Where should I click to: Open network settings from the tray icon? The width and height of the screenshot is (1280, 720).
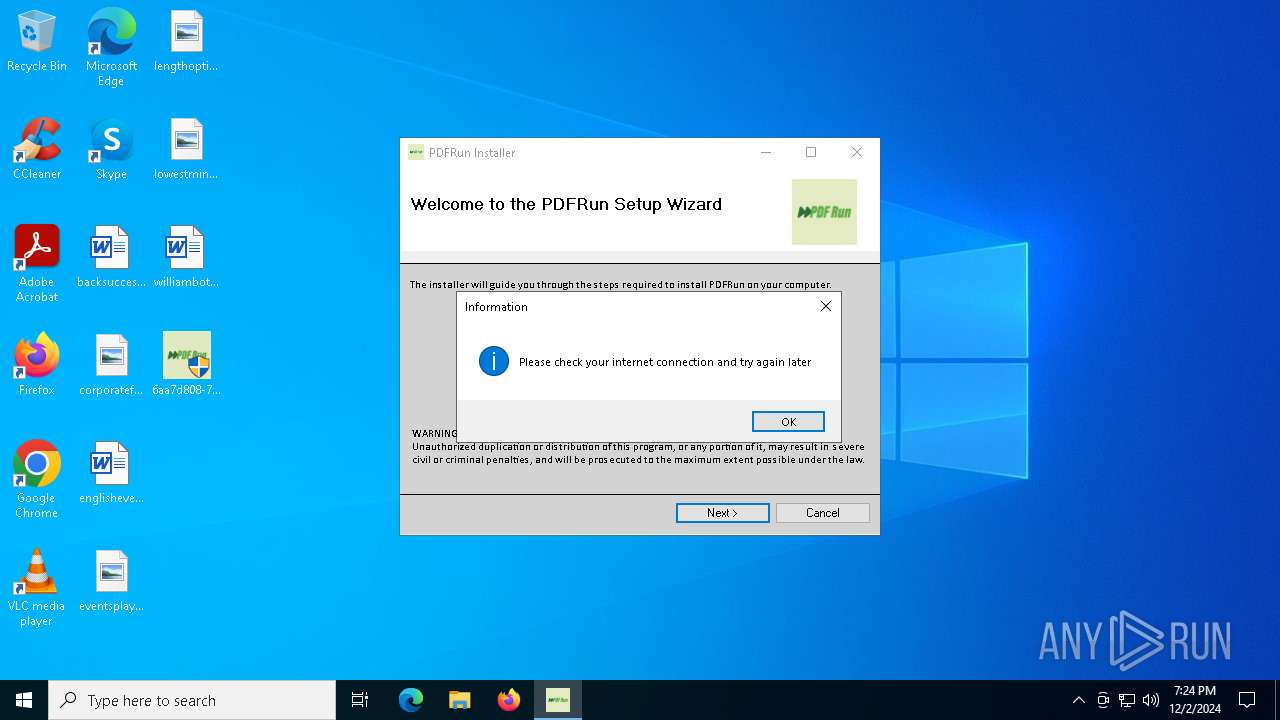coord(1127,700)
